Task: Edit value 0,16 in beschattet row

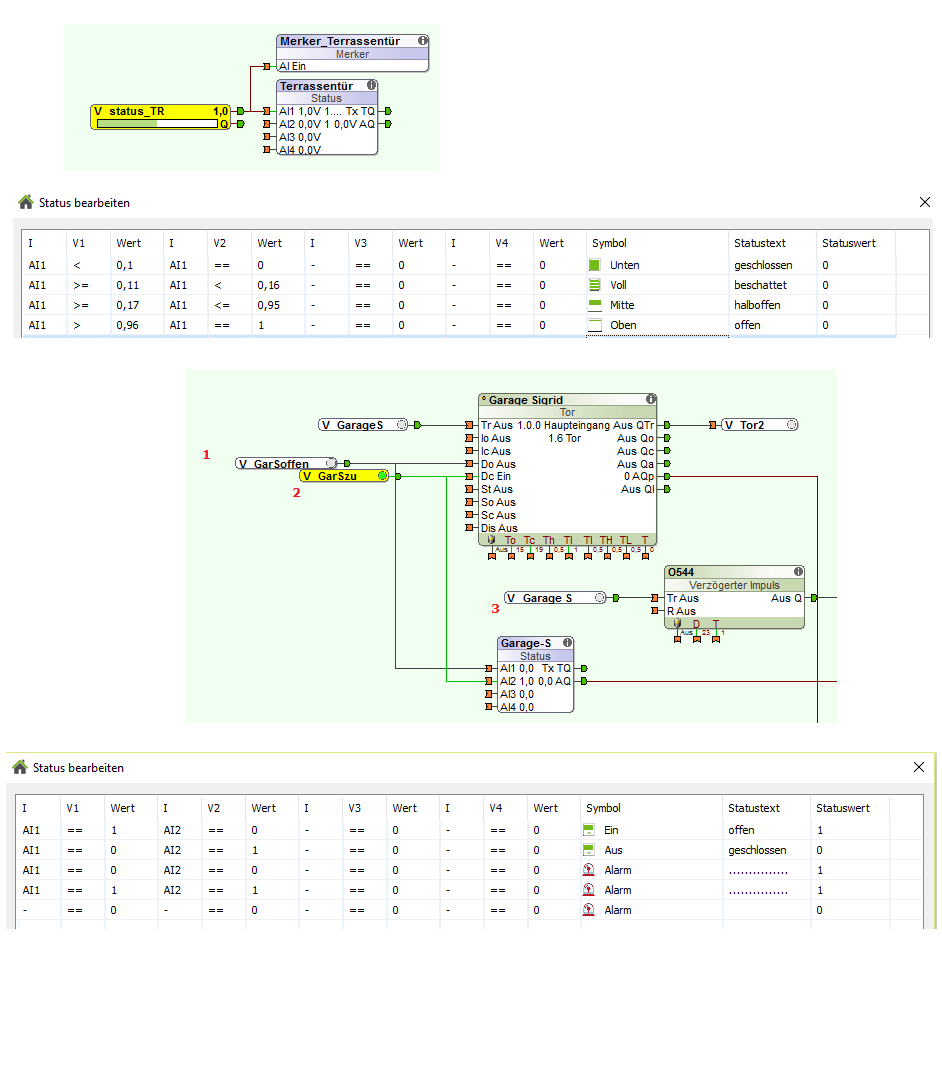Action: click(x=269, y=285)
